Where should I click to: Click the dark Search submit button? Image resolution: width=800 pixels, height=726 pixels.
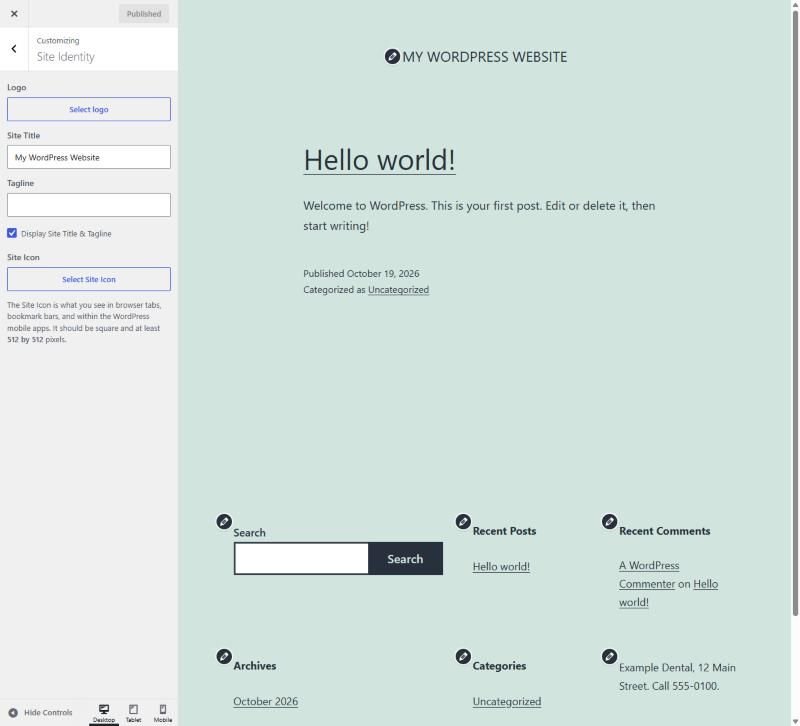[x=405, y=559]
